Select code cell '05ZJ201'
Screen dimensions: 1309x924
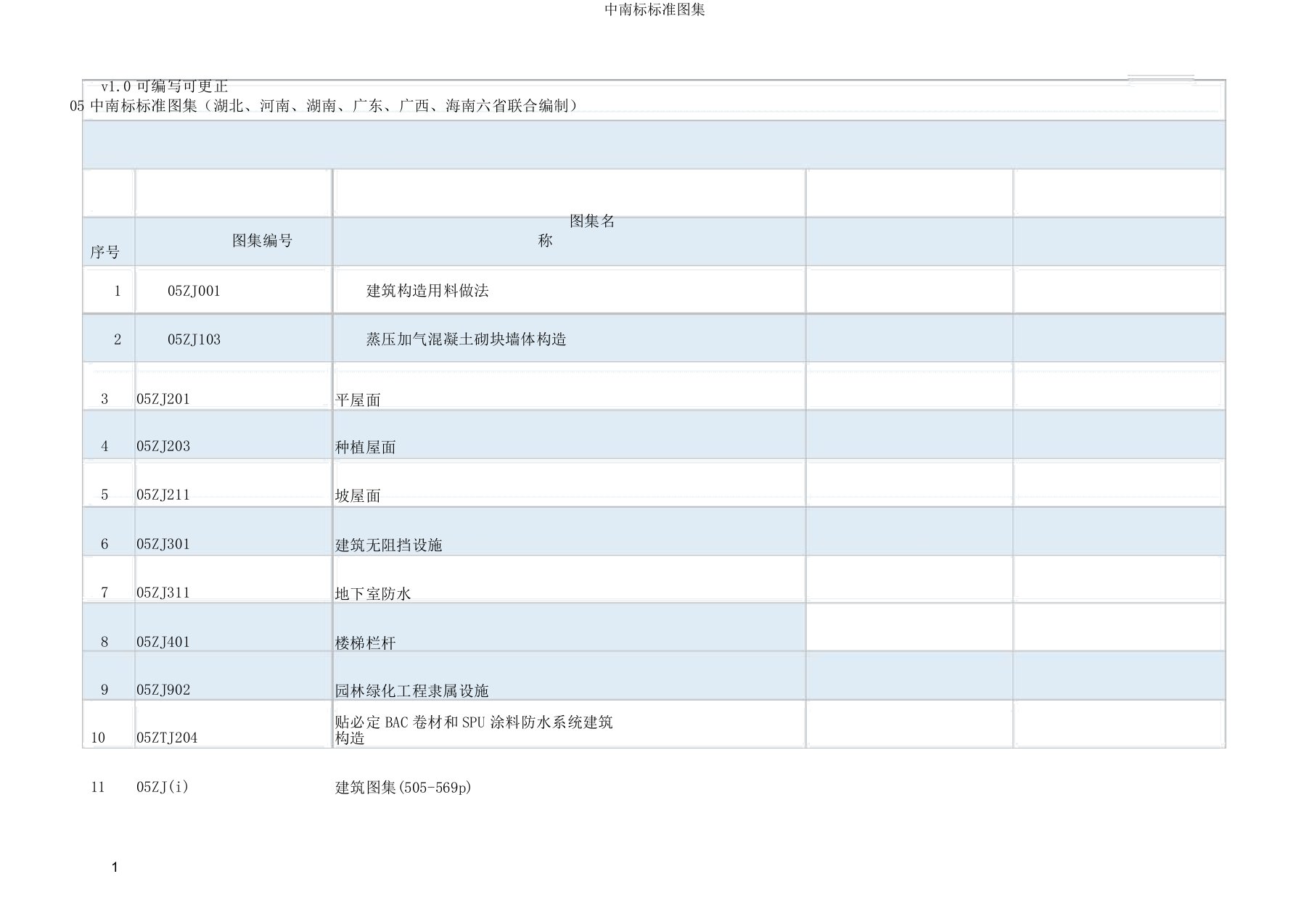coord(163,399)
